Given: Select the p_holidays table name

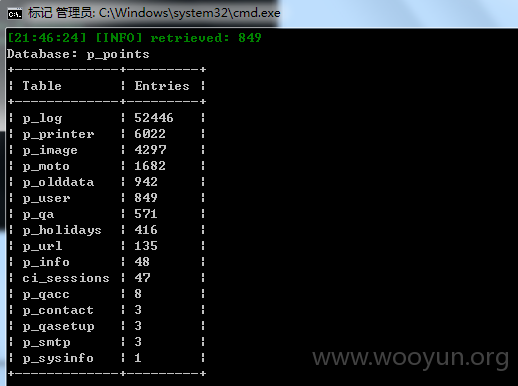Looking at the screenshot, I should (x=62, y=230).
